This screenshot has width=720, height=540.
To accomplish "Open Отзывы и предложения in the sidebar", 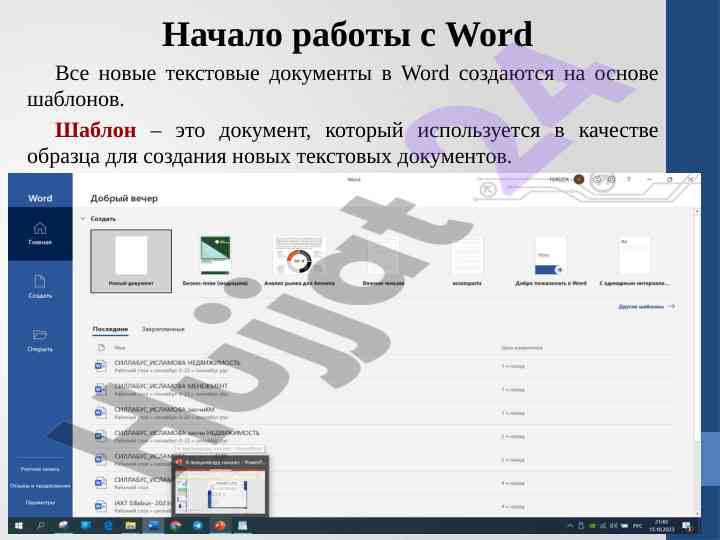I will pos(40,485).
